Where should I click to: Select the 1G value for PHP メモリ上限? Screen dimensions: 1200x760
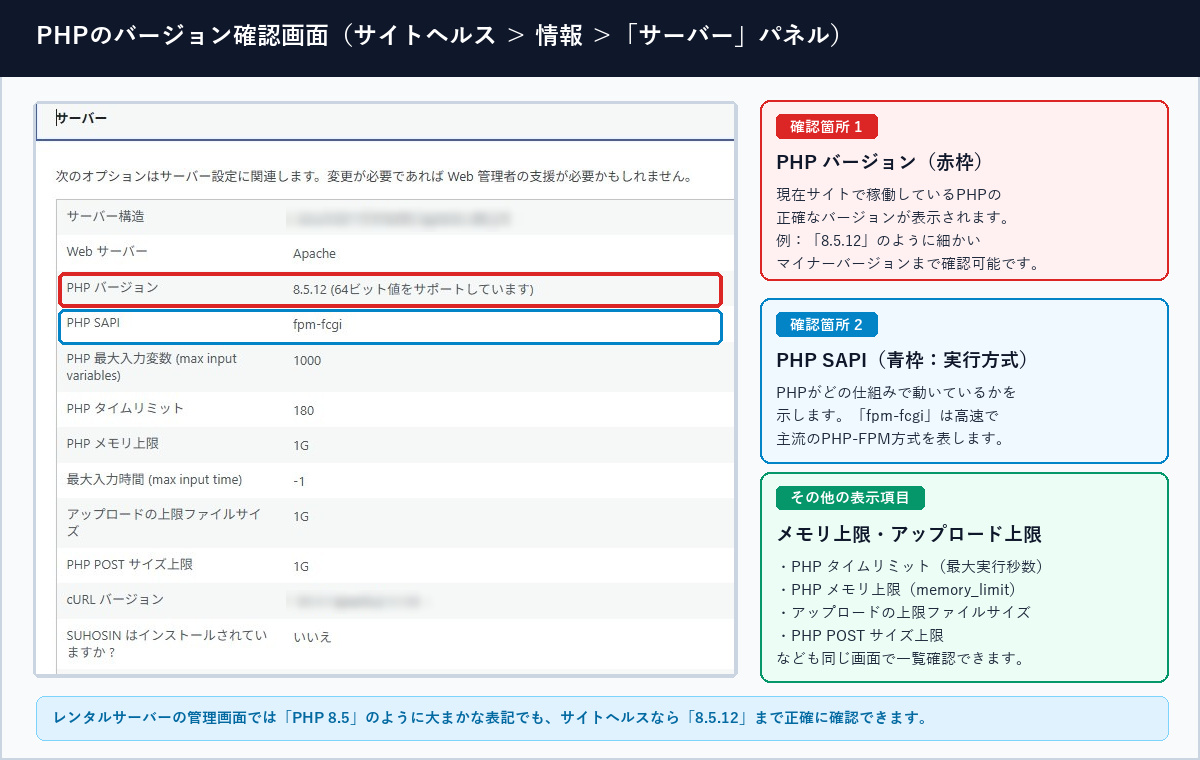(x=301, y=446)
